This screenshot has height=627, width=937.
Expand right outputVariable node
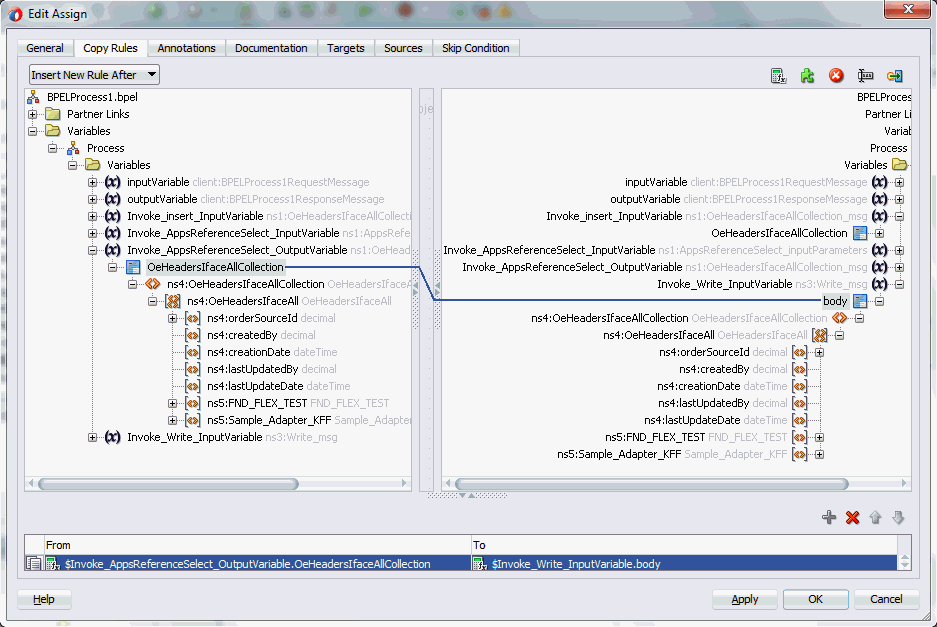[899, 199]
